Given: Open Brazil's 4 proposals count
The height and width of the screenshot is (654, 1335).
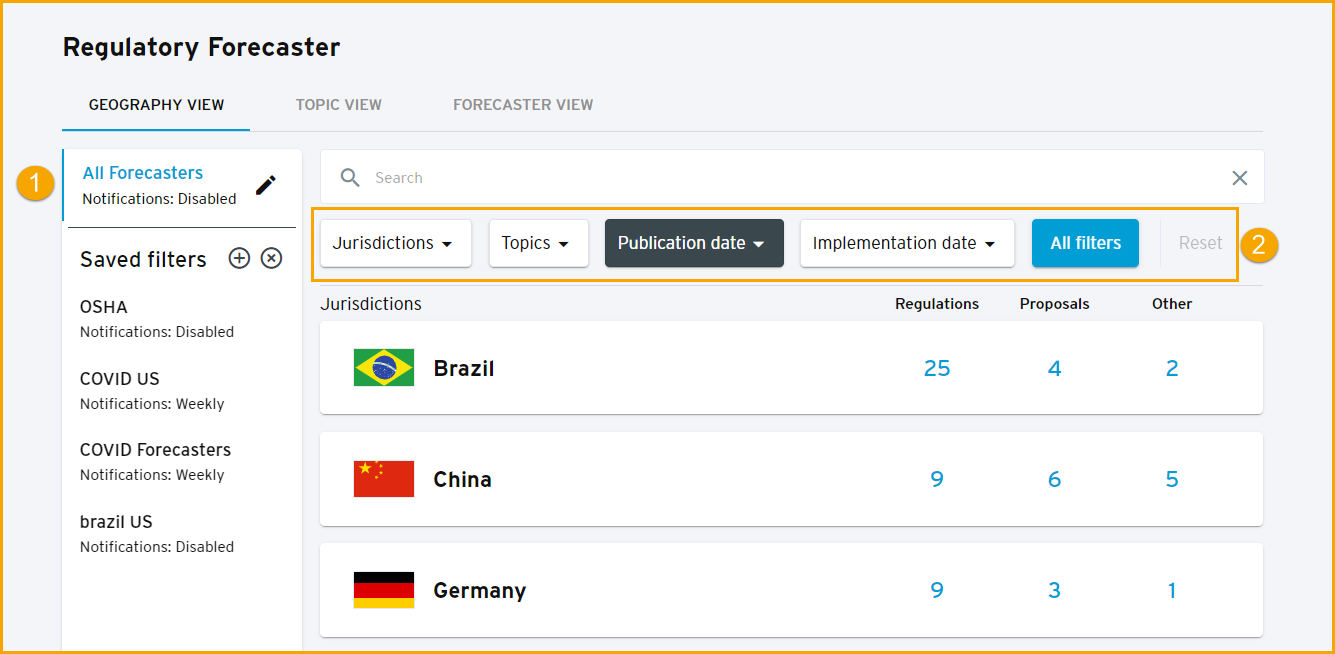Looking at the screenshot, I should tap(1054, 368).
